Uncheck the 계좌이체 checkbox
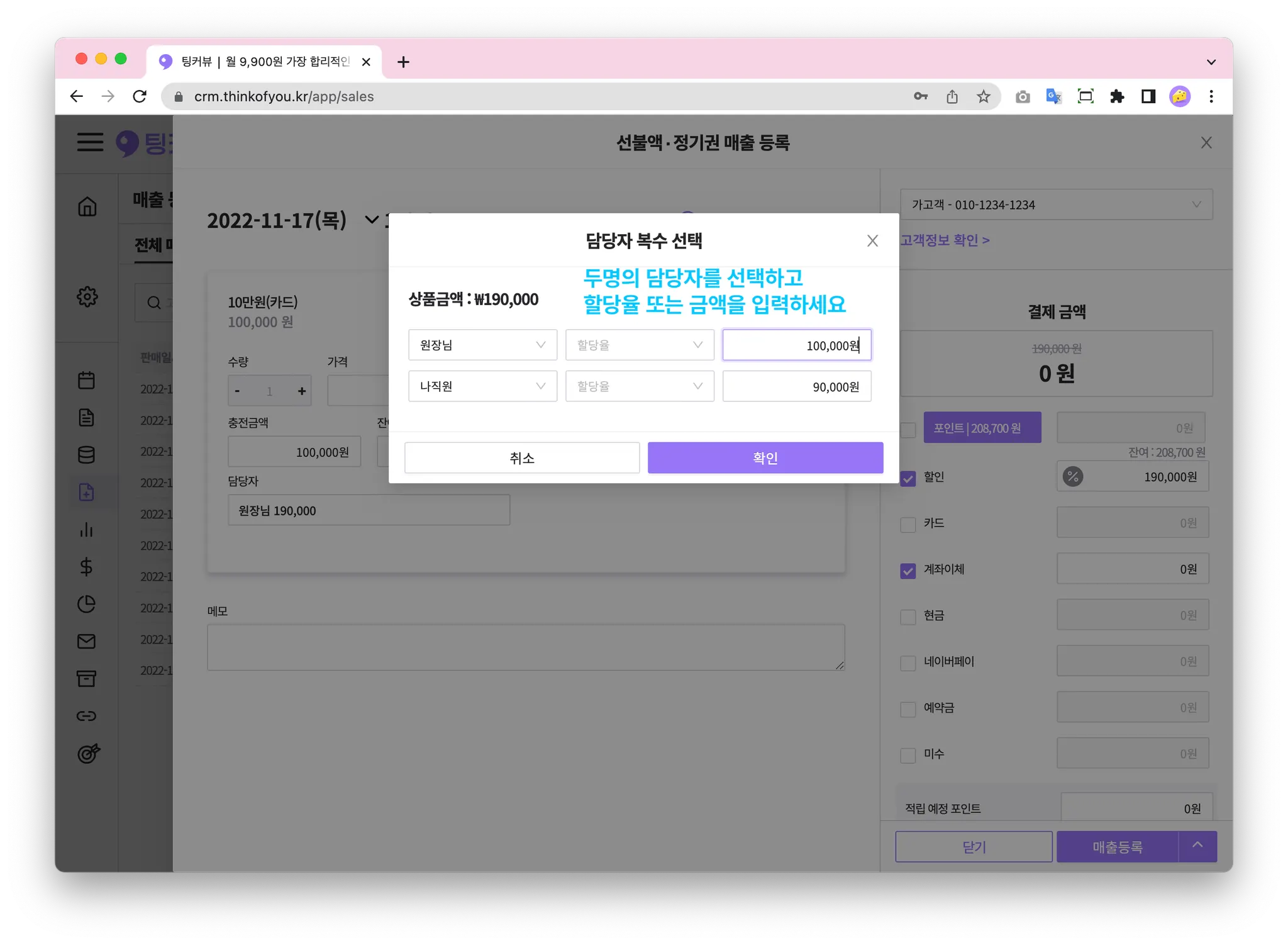 (908, 571)
